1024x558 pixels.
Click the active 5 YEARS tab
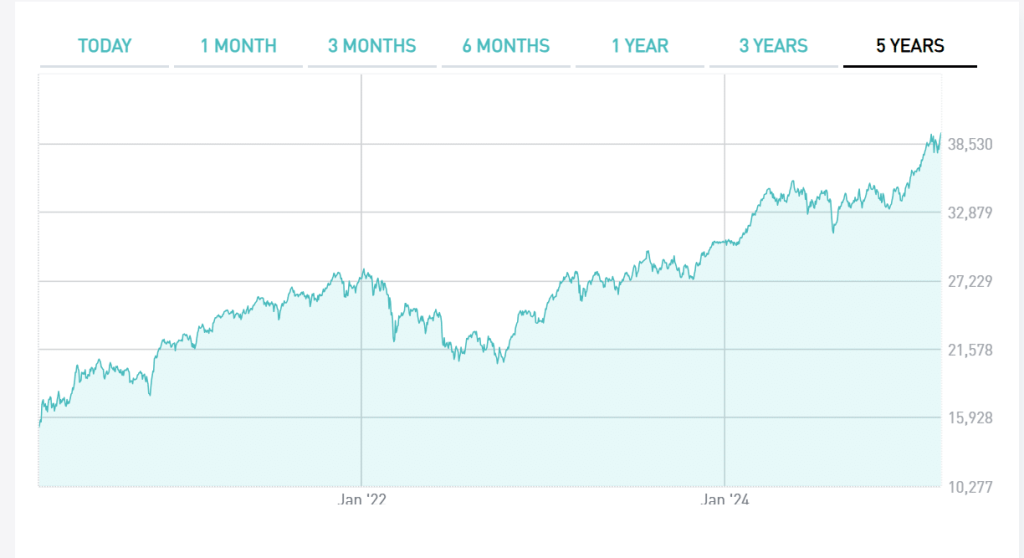pyautogui.click(x=909, y=46)
